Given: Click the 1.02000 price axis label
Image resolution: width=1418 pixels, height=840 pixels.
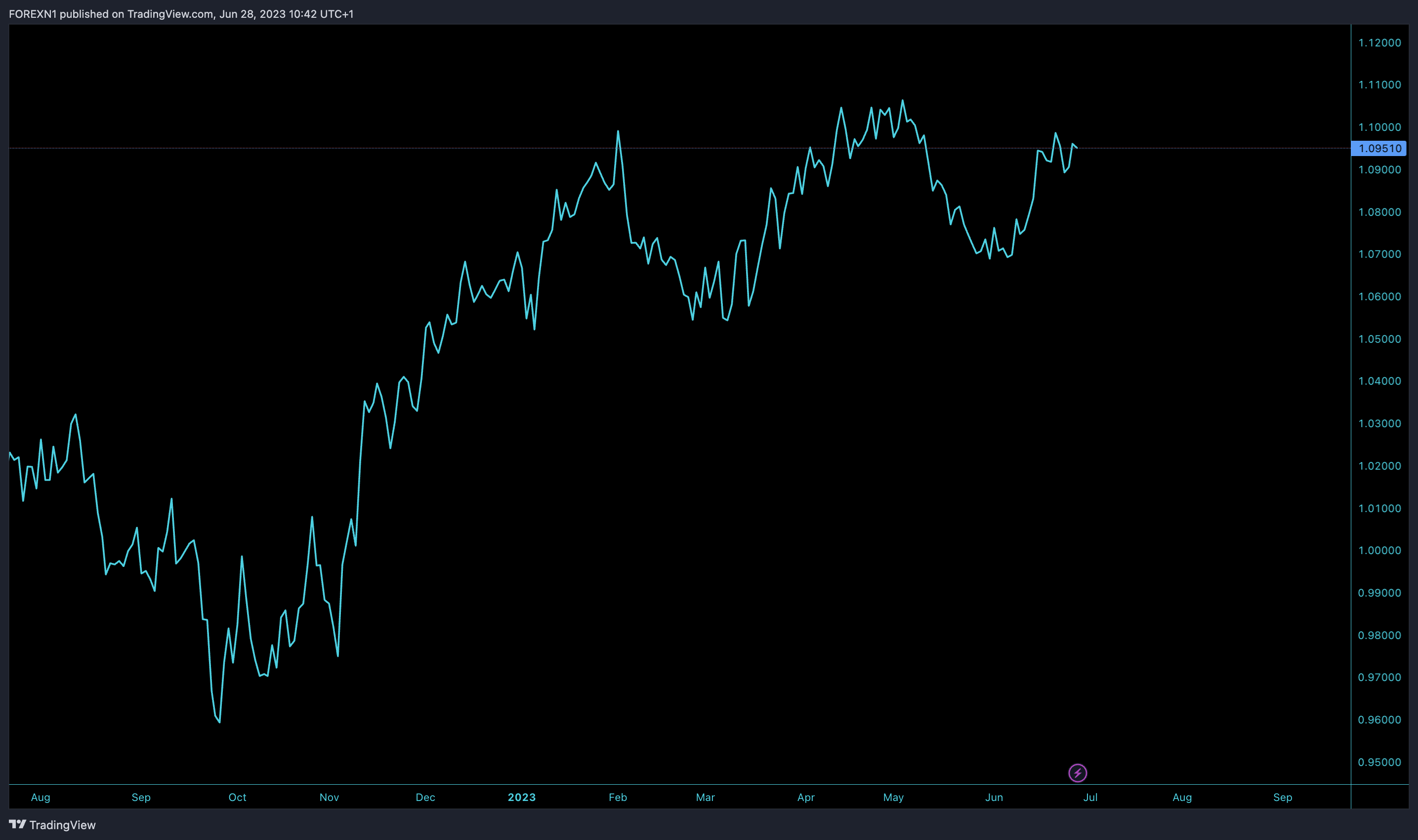Looking at the screenshot, I should (x=1379, y=465).
